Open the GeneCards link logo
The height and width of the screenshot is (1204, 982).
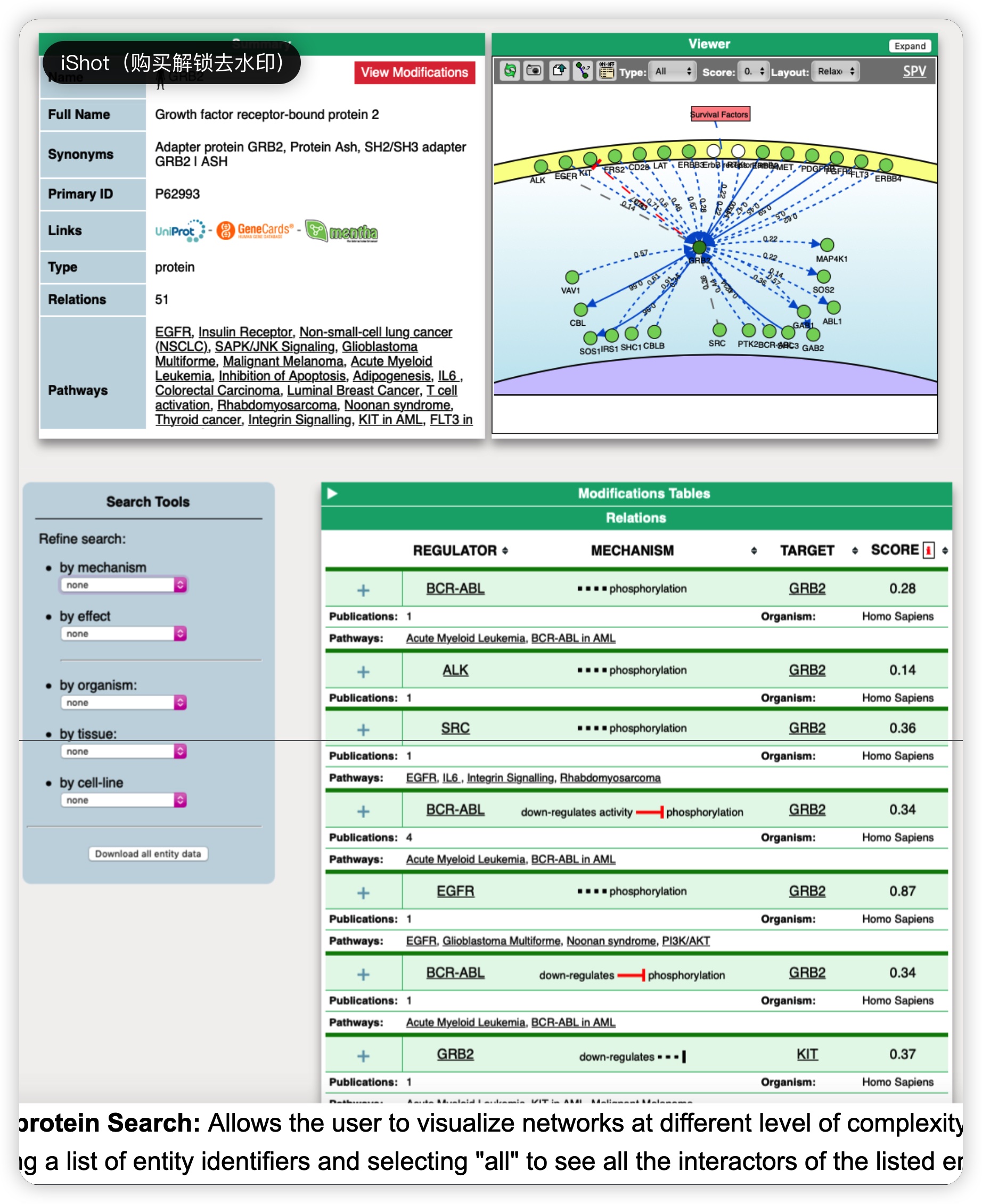(x=255, y=230)
